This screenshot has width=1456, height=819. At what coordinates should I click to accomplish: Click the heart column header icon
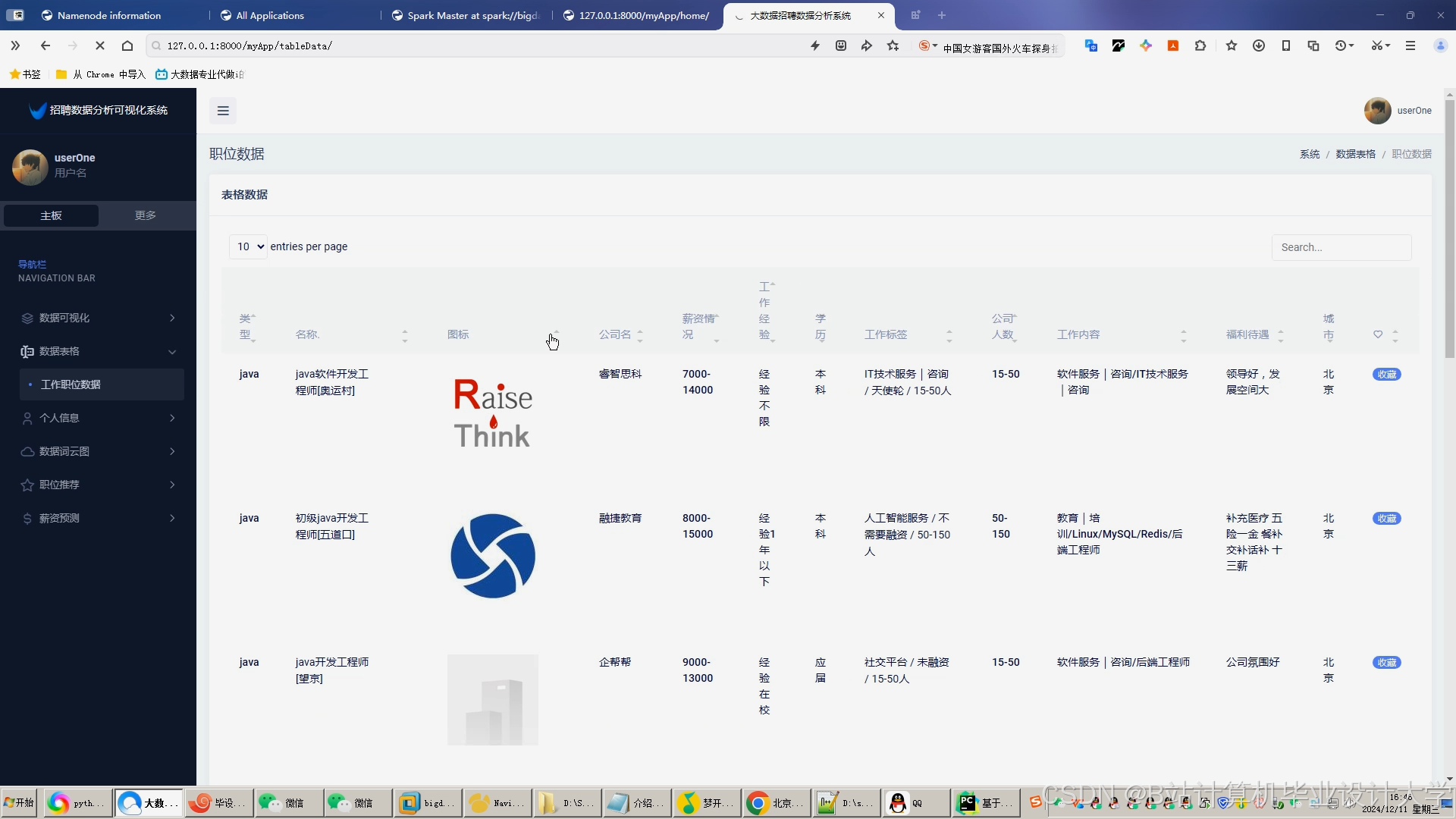[x=1379, y=334]
